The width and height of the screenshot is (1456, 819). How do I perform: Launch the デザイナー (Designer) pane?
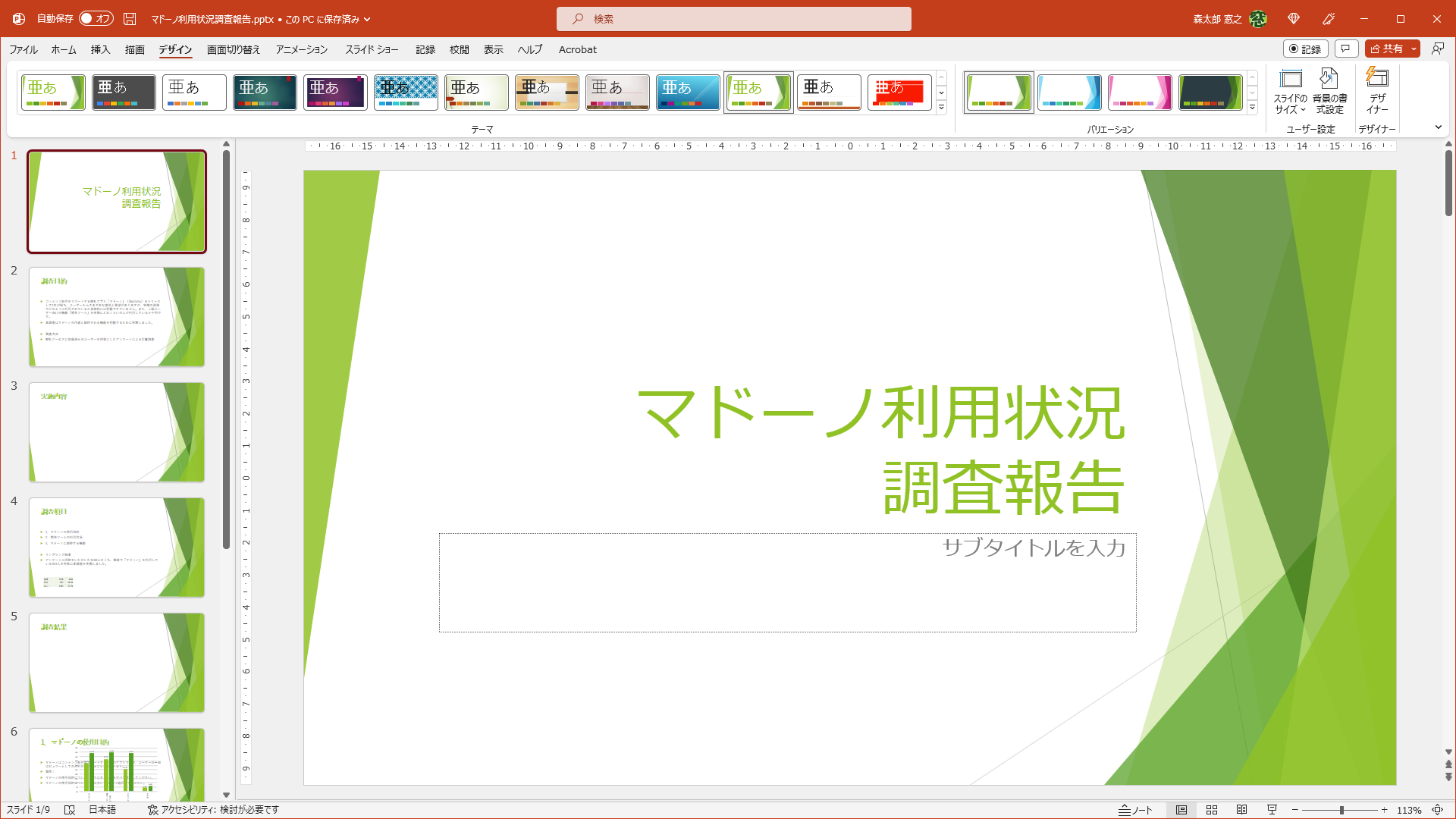tap(1376, 91)
